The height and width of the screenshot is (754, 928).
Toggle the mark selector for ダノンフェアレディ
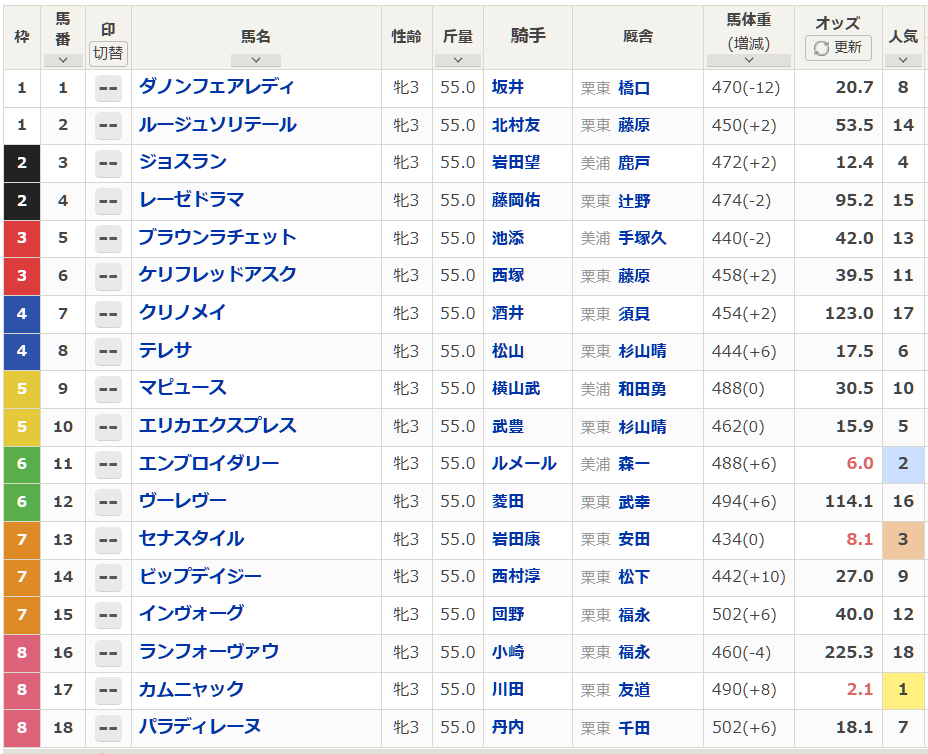point(108,88)
